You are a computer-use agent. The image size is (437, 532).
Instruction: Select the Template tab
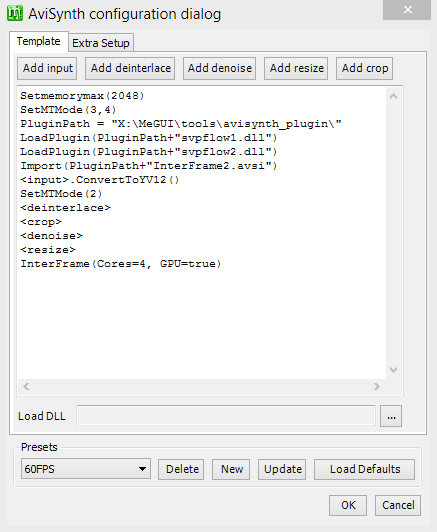pos(39,41)
